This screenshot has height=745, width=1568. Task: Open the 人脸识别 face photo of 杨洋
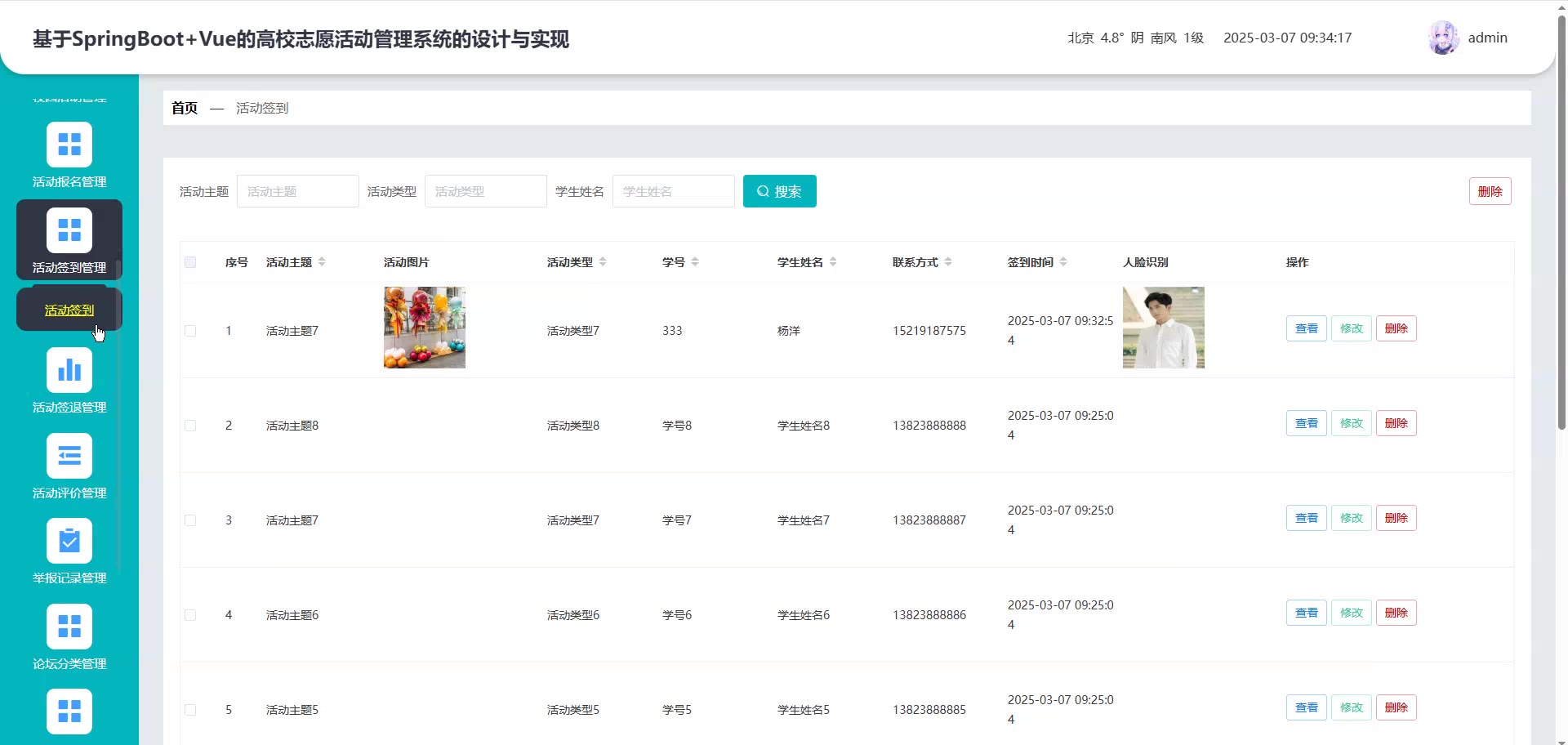(x=1163, y=328)
